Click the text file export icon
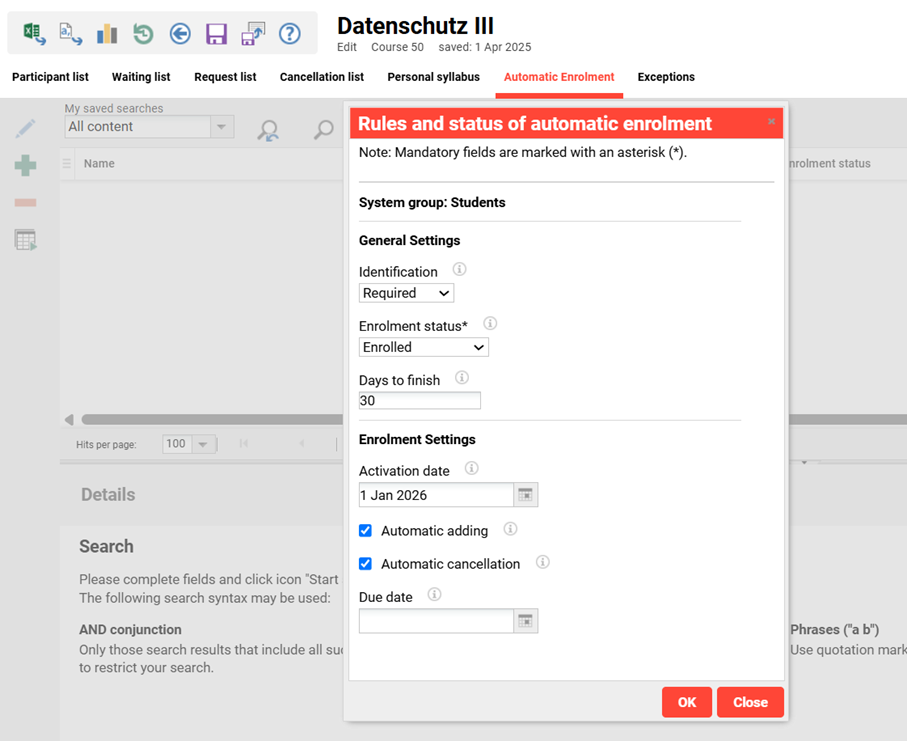Viewport: 907px width, 741px height. [71, 34]
